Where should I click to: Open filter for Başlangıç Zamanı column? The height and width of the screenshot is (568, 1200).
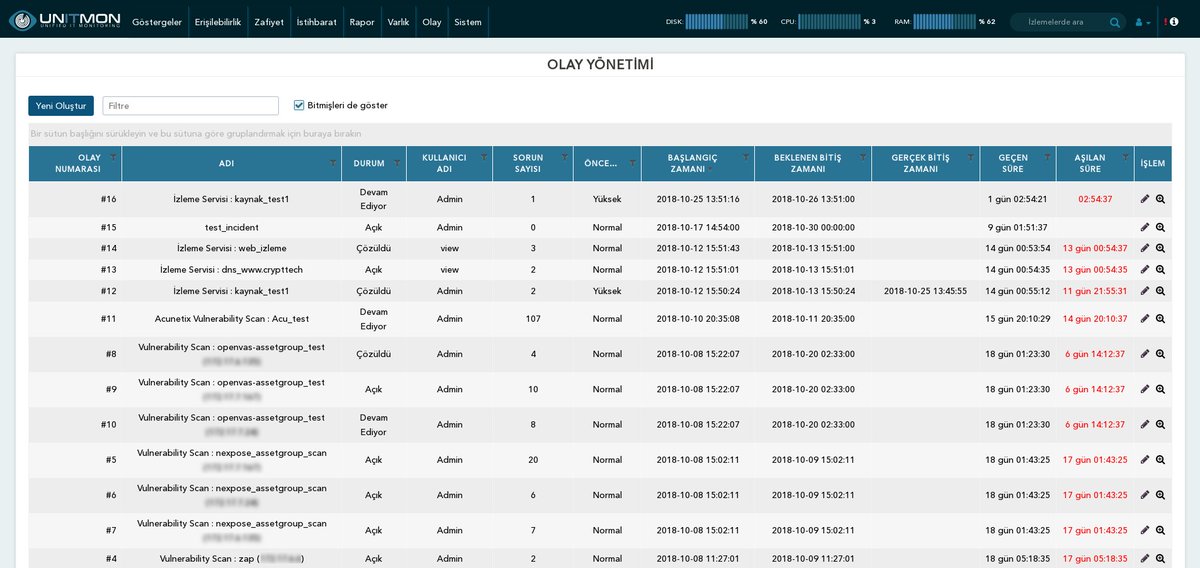[746, 157]
